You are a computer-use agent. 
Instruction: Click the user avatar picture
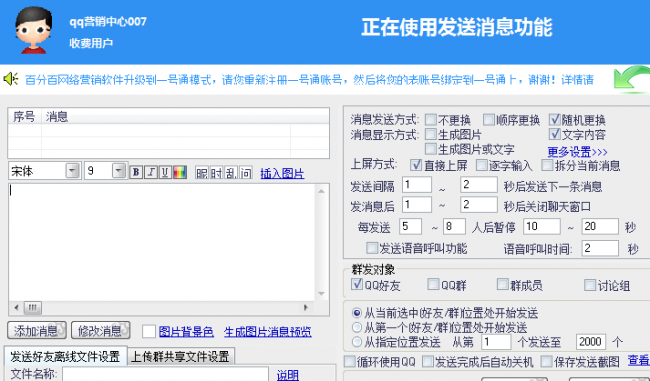33,30
